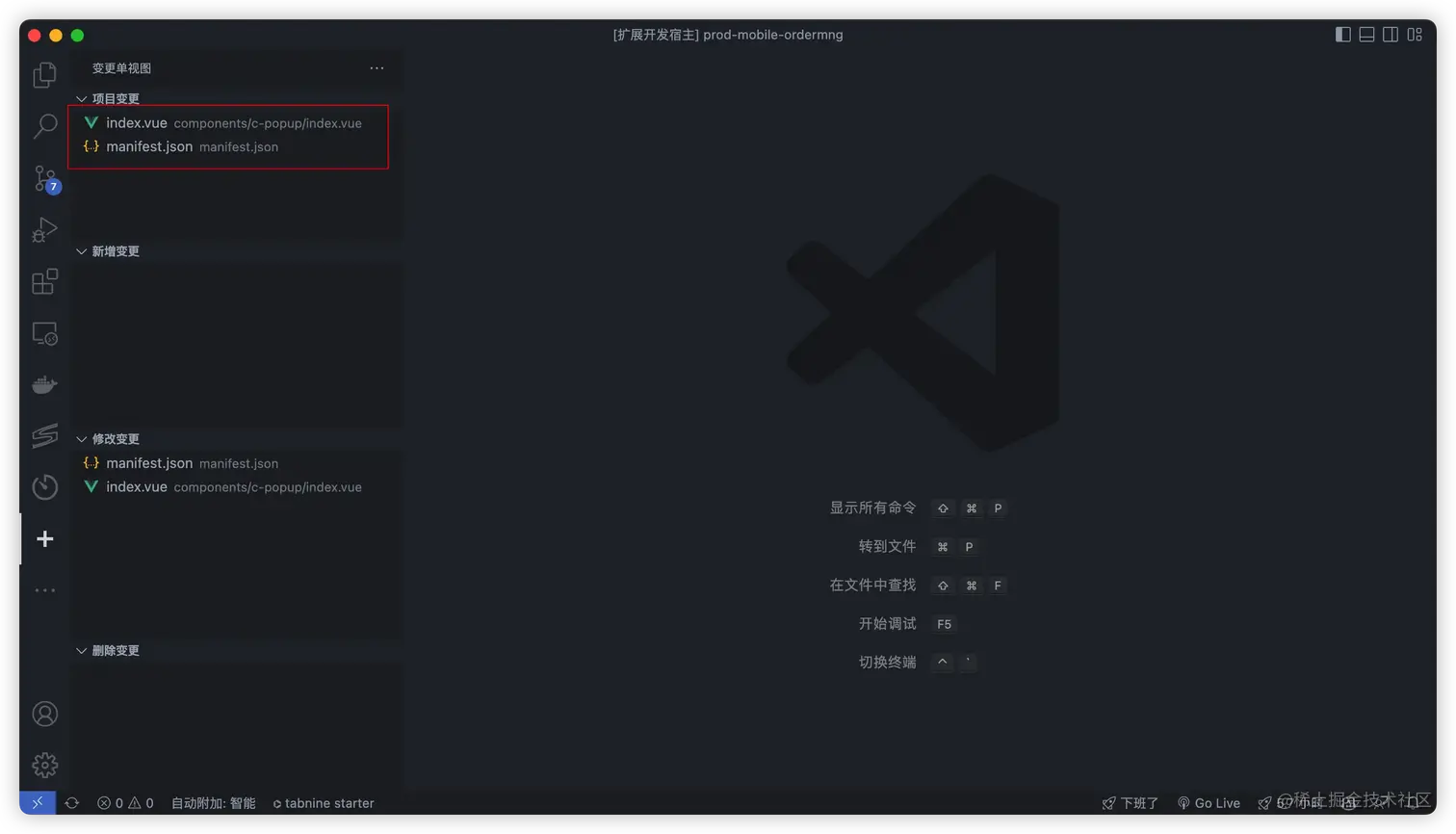
Task: Open the Docker view in activity bar
Action: point(44,384)
